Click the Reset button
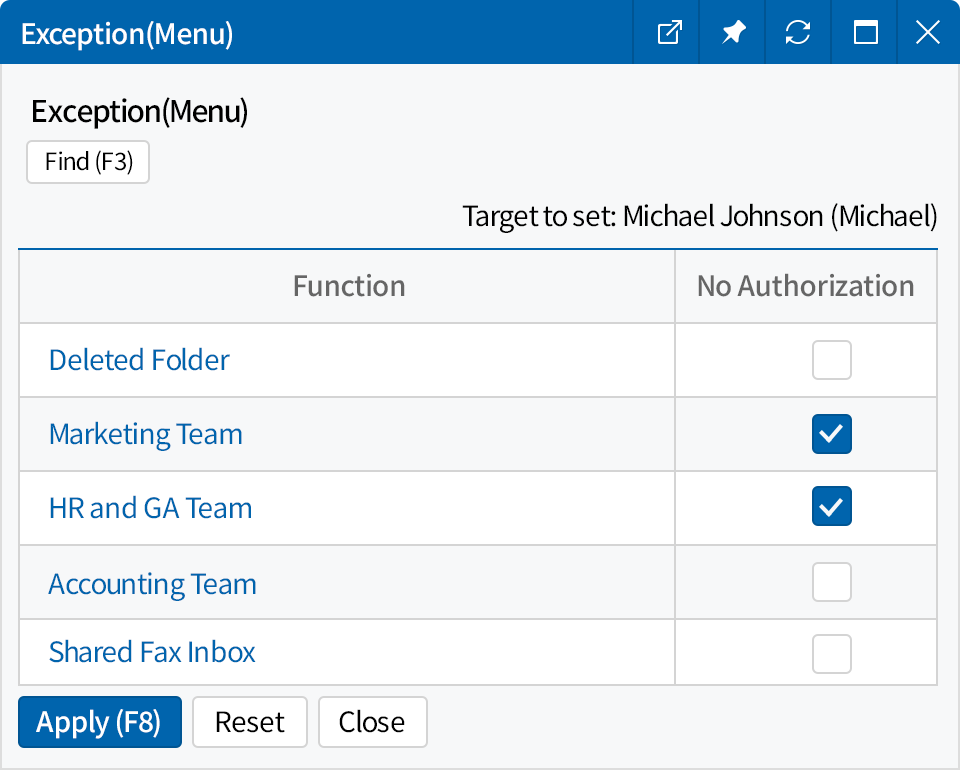This screenshot has width=960, height=770. tap(250, 722)
